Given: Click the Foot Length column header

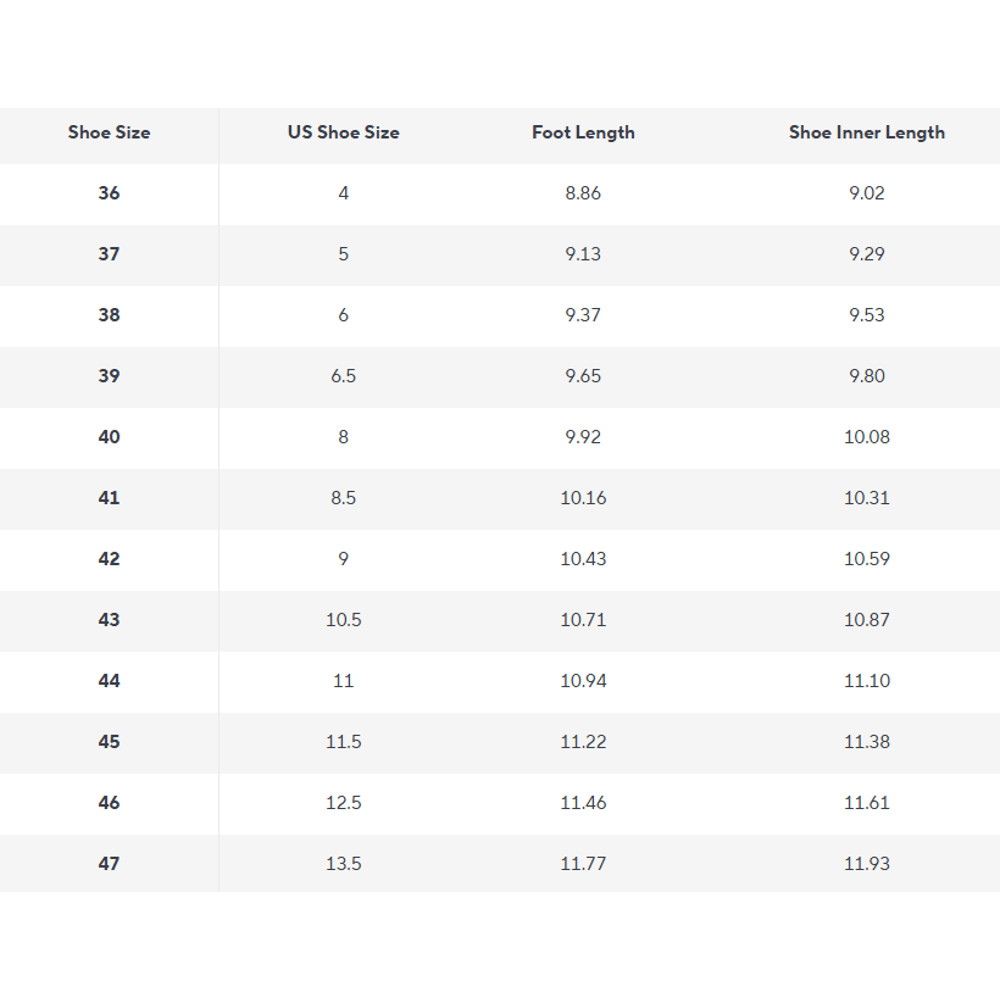Looking at the screenshot, I should coord(583,132).
